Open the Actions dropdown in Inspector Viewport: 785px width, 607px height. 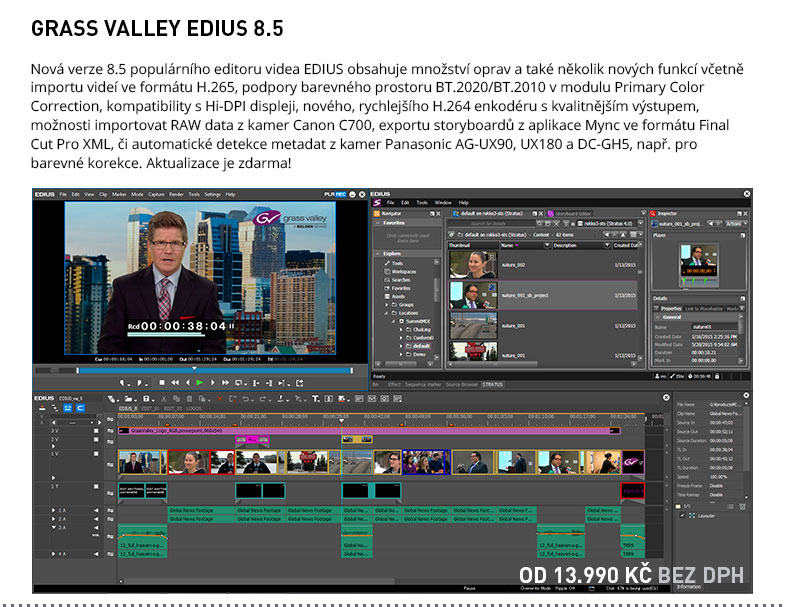(x=736, y=224)
